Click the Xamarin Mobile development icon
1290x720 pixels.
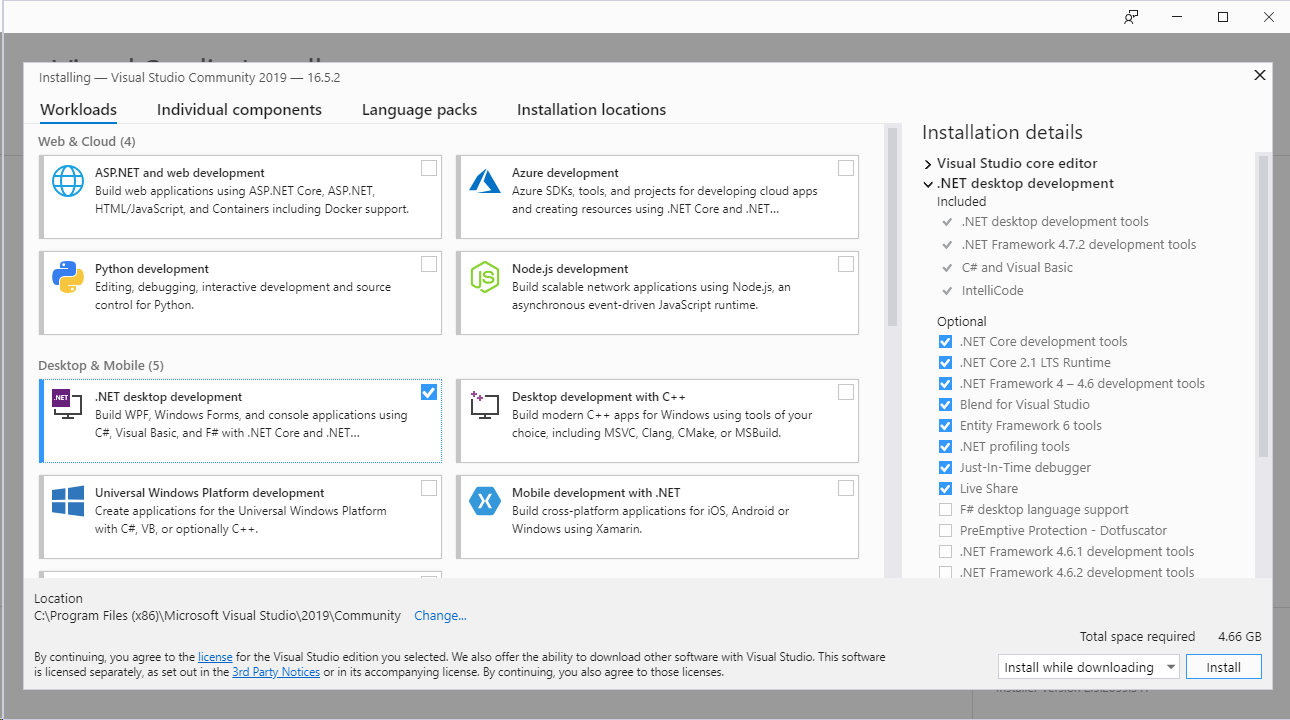(485, 501)
